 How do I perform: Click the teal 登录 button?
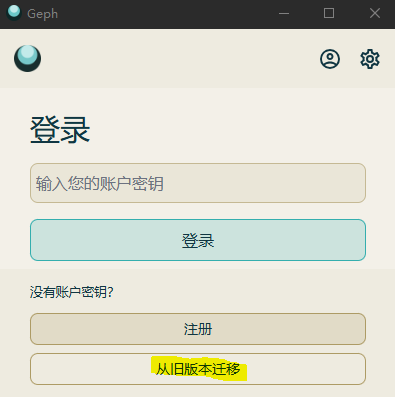click(x=198, y=240)
